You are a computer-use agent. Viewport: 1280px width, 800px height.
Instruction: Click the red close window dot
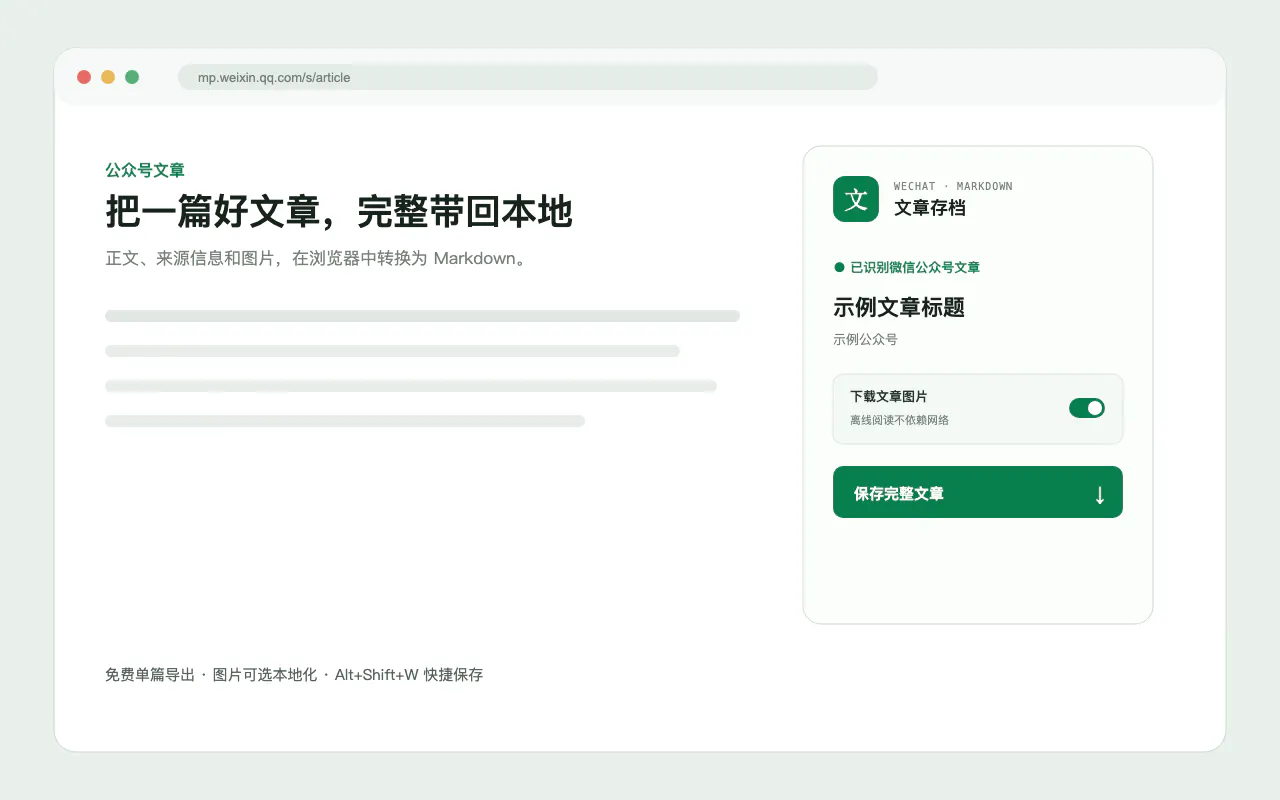pyautogui.click(x=84, y=77)
